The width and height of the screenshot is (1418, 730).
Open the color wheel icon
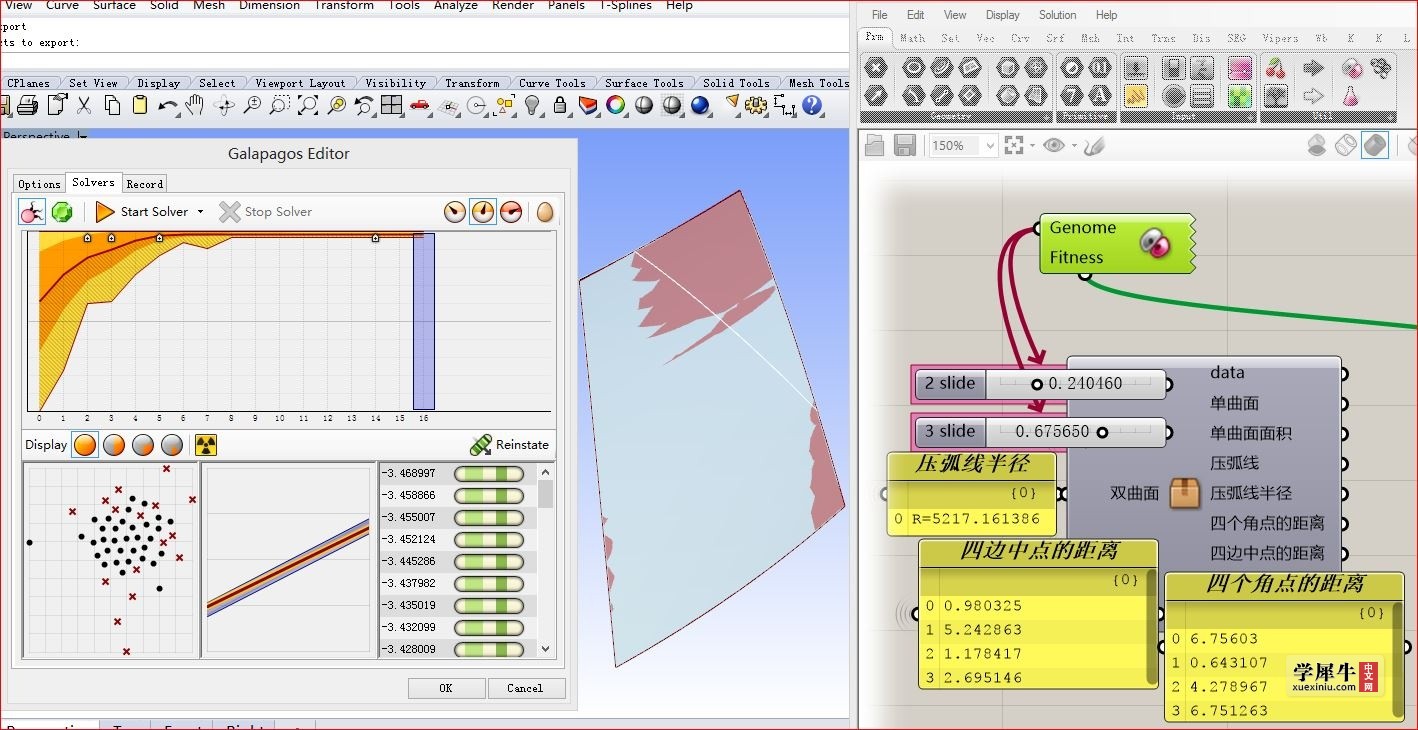point(616,105)
